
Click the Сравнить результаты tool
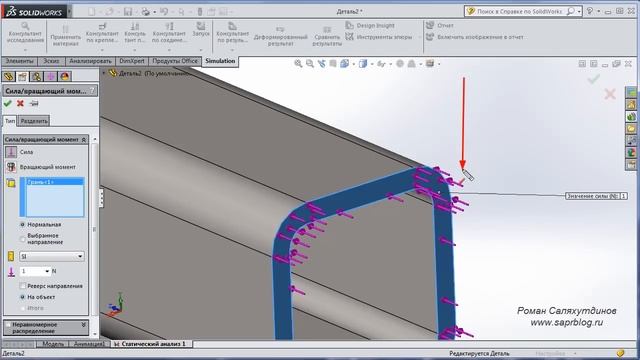(x=327, y=37)
